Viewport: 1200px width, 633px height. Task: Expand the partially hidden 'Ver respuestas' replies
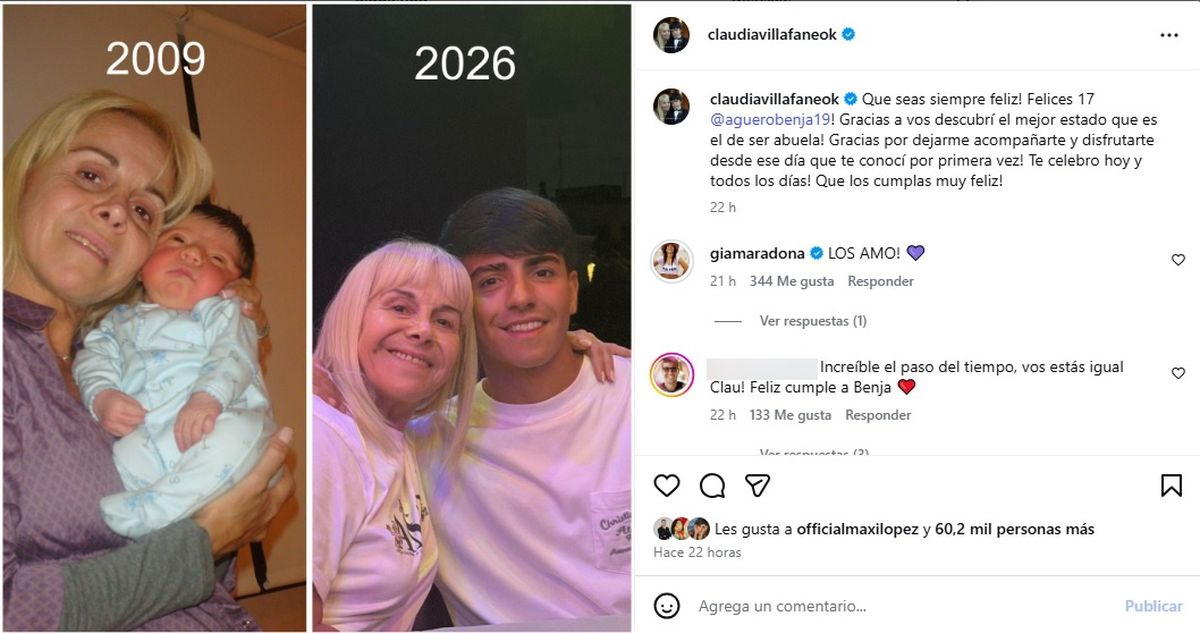812,453
